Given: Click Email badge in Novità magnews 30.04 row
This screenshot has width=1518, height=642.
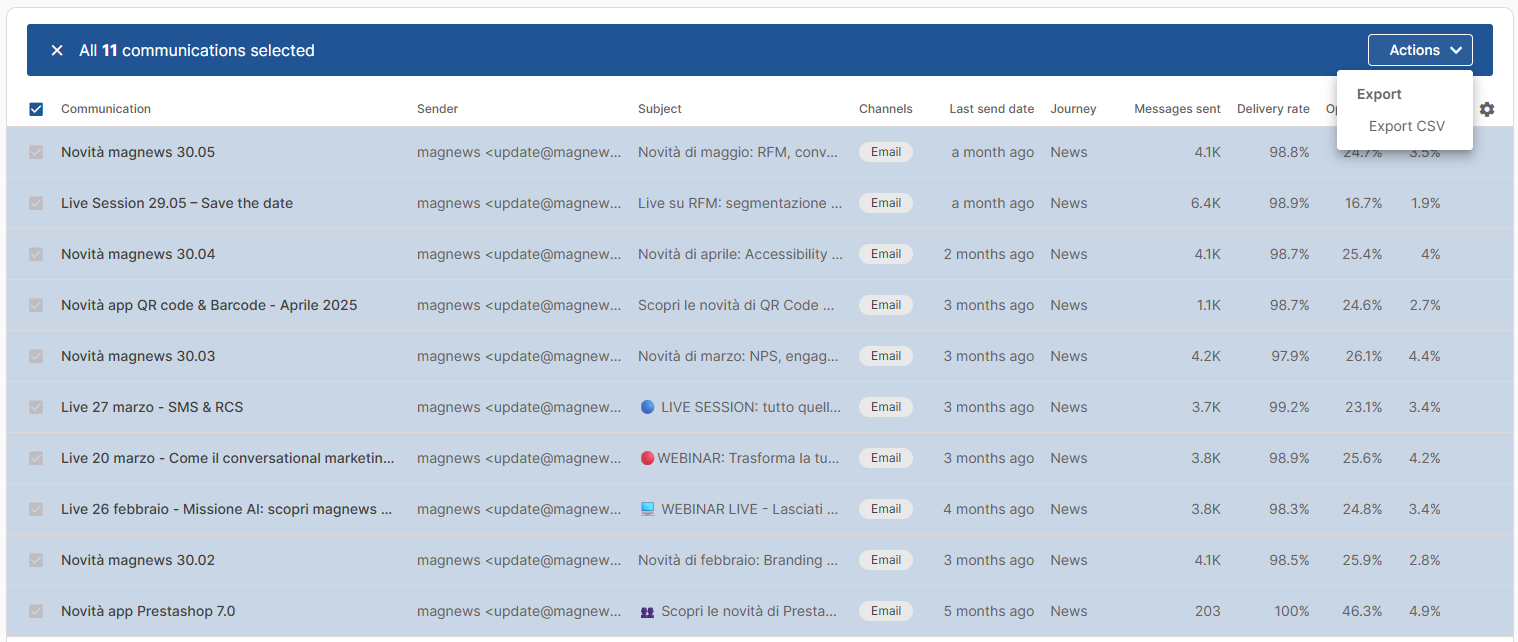Looking at the screenshot, I should (x=886, y=254).
